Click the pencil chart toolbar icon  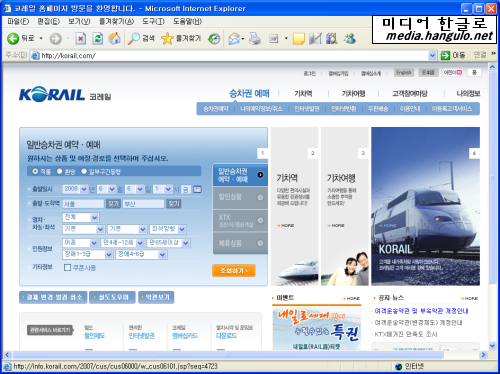pos(315,39)
